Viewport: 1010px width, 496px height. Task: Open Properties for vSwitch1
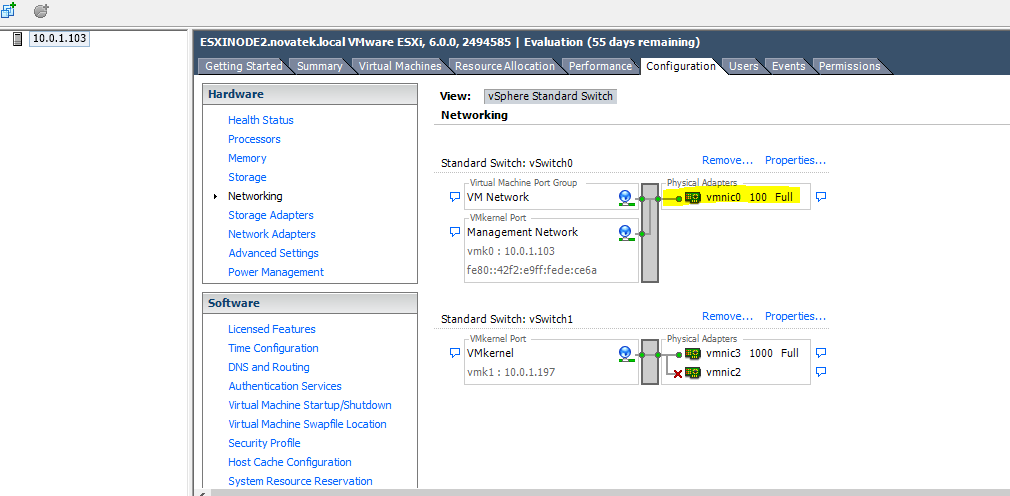click(x=795, y=316)
